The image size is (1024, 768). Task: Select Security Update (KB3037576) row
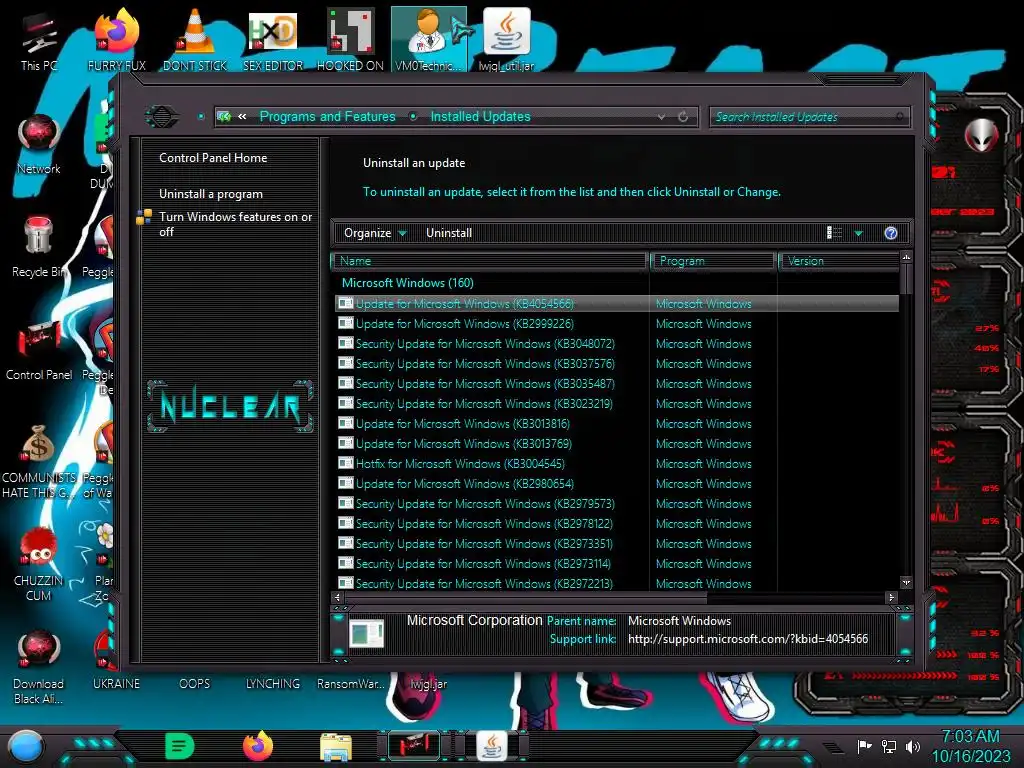pos(617,364)
